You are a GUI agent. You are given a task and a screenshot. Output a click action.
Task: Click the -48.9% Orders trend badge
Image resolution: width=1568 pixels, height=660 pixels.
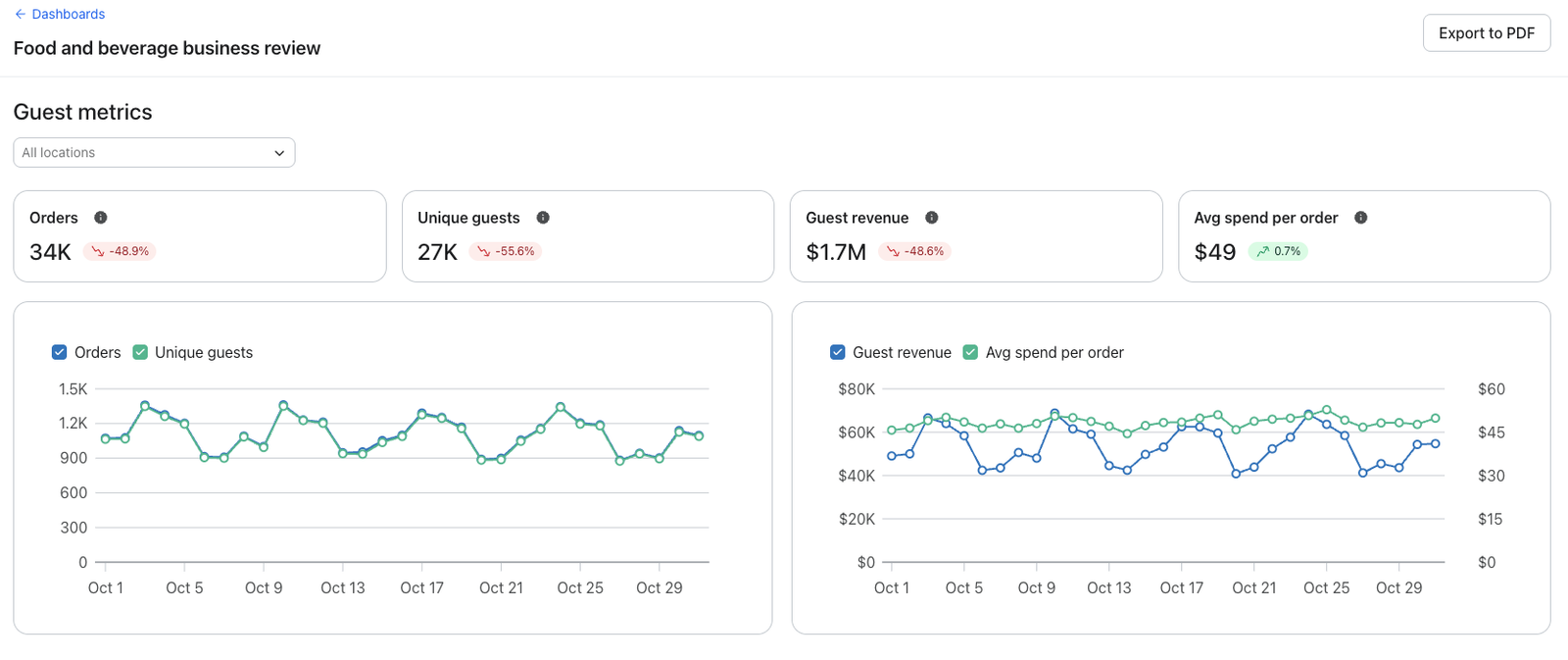tap(120, 251)
